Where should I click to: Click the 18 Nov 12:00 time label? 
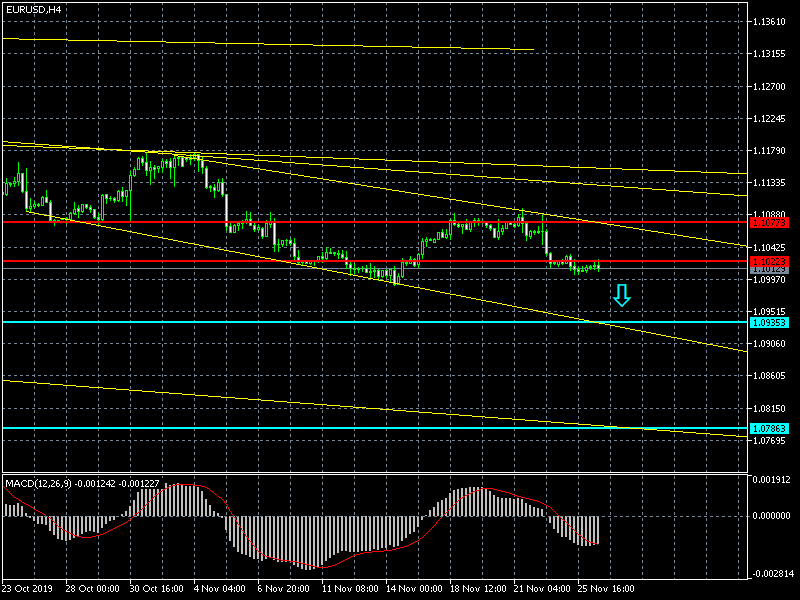click(479, 589)
